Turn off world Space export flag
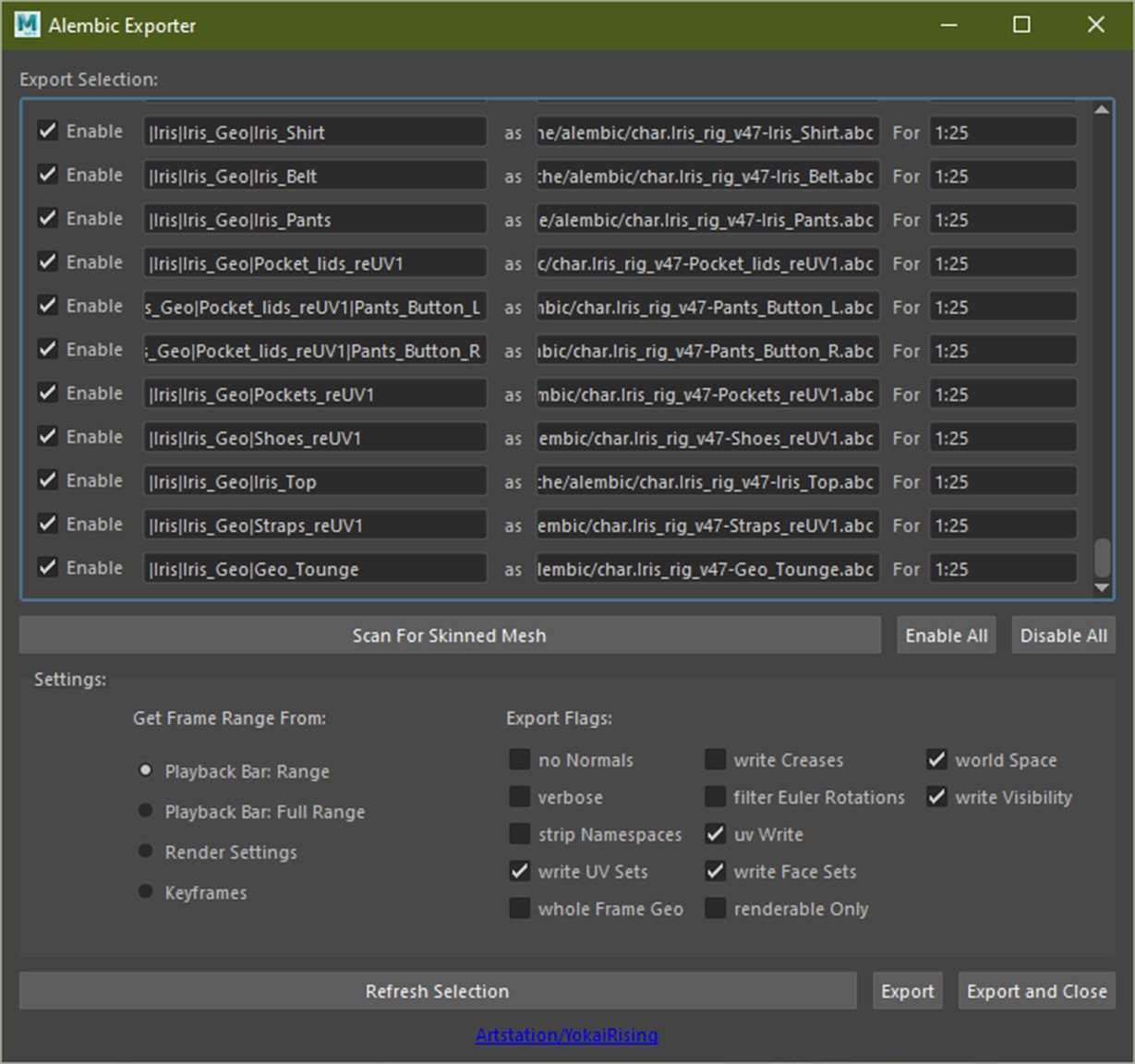 pos(936,758)
